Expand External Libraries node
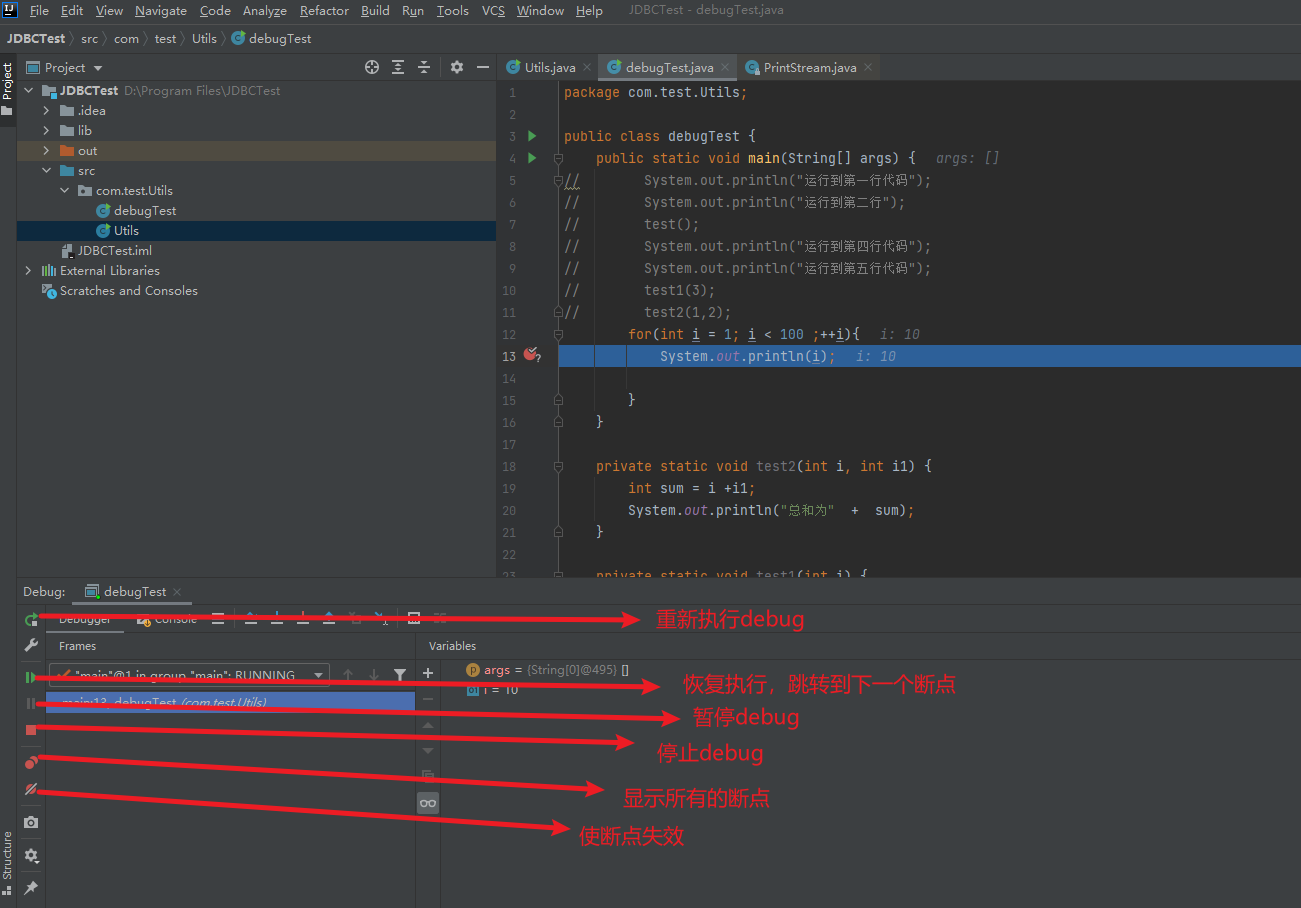 (x=28, y=270)
